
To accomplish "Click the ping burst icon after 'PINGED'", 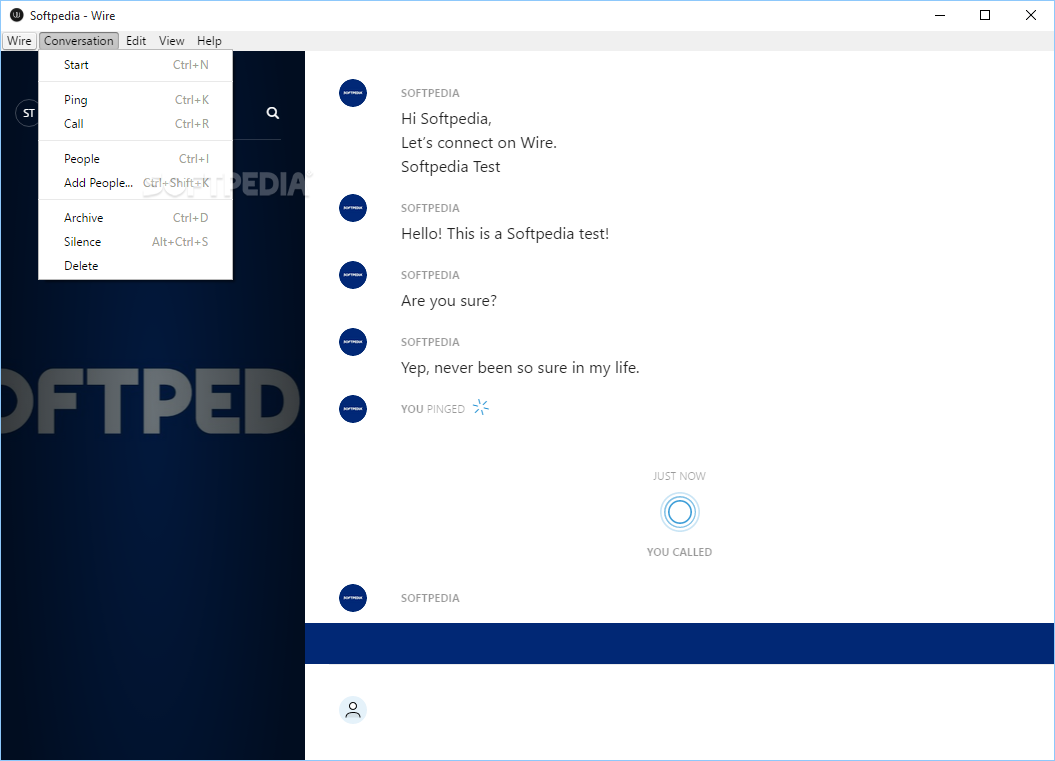I will (x=480, y=407).
